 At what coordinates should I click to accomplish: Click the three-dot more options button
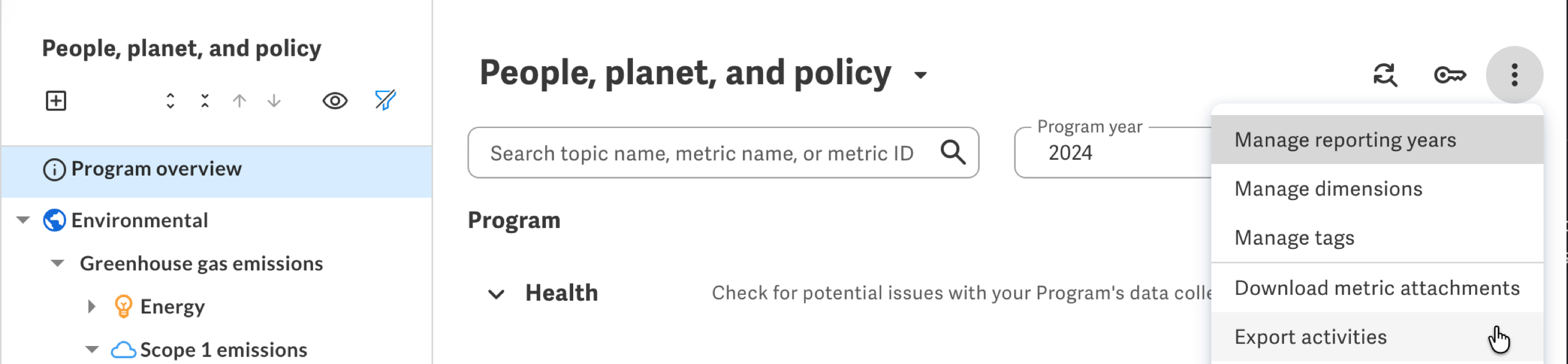[1515, 75]
